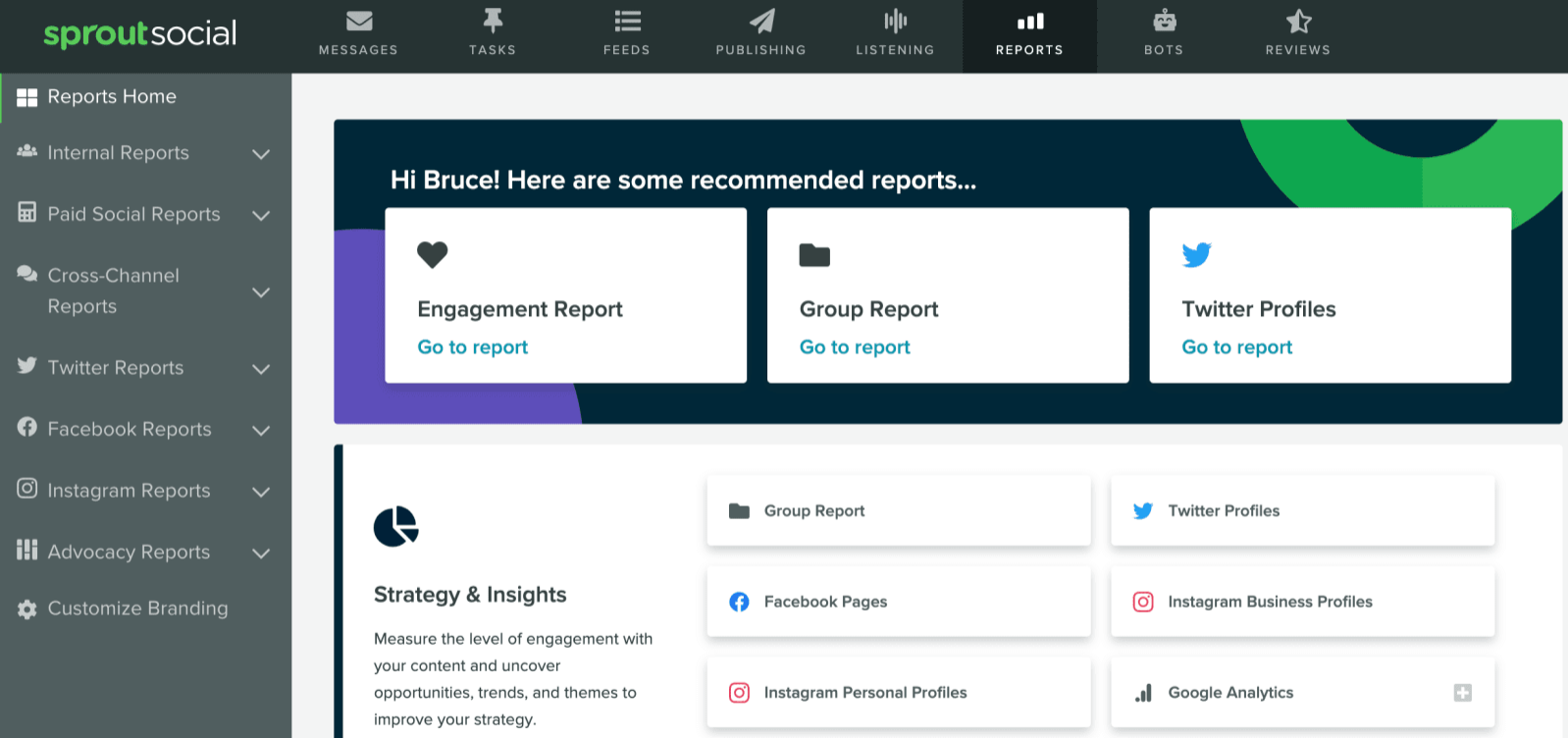
Task: Expand Instagram Reports chevron
Action: pyautogui.click(x=261, y=492)
